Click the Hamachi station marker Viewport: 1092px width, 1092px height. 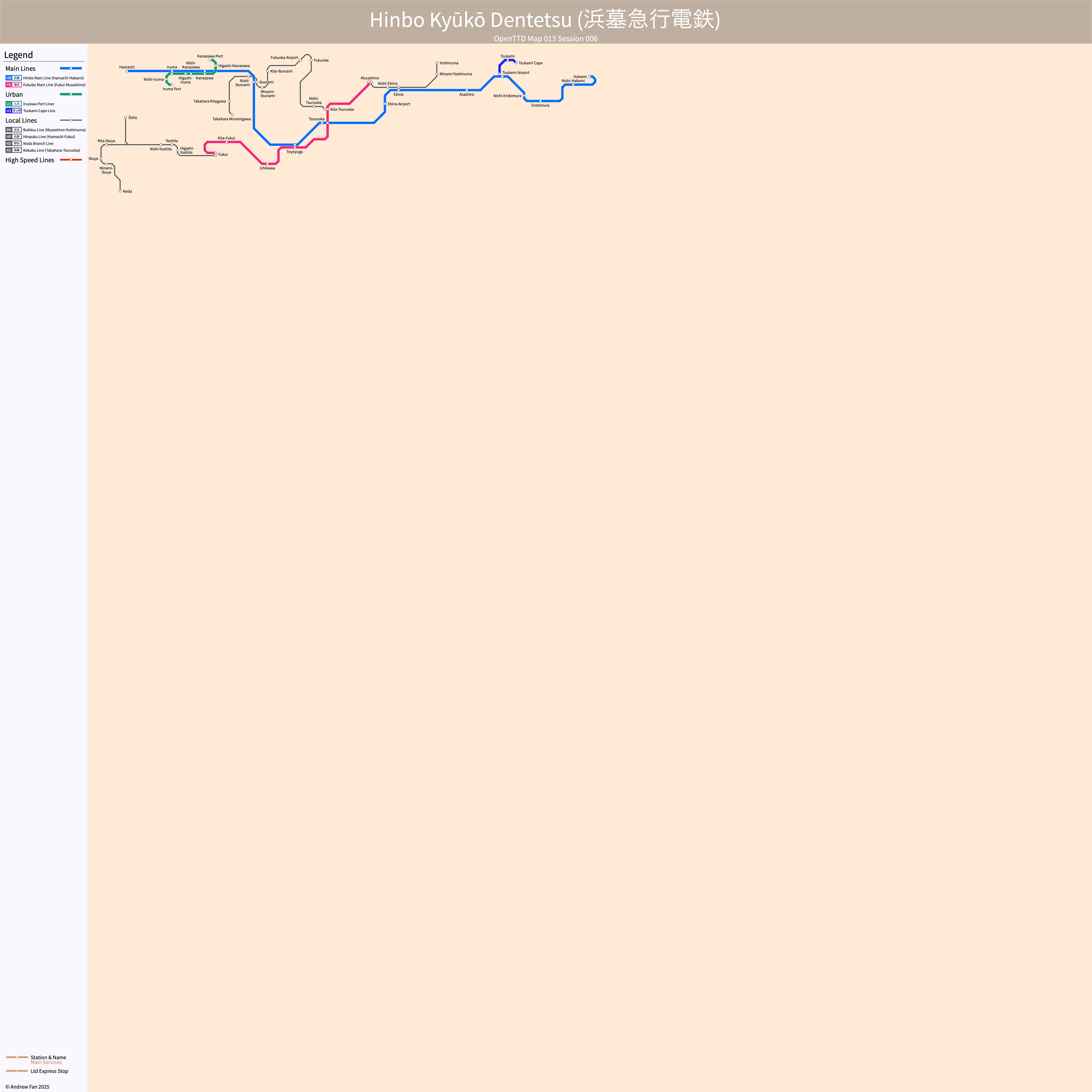[x=127, y=71]
